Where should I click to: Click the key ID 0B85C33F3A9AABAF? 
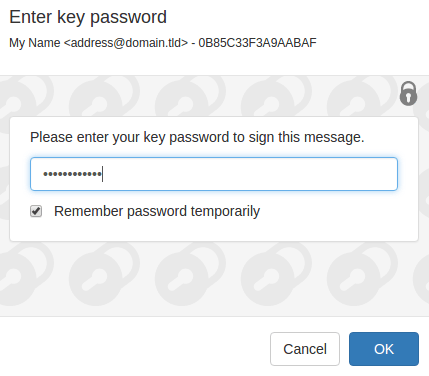[257, 43]
